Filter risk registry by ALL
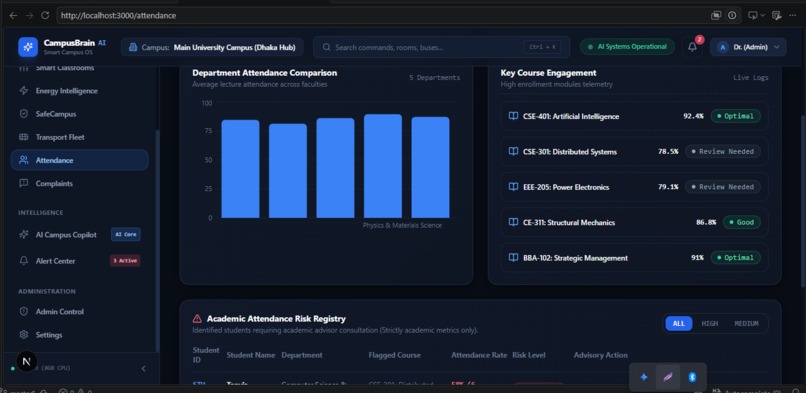This screenshot has height=393, width=806. tap(679, 324)
